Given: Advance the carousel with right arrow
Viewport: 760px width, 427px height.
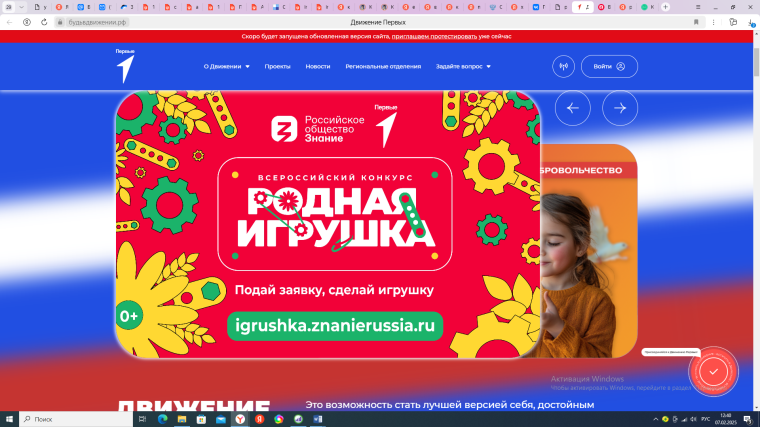Looking at the screenshot, I should coord(620,108).
